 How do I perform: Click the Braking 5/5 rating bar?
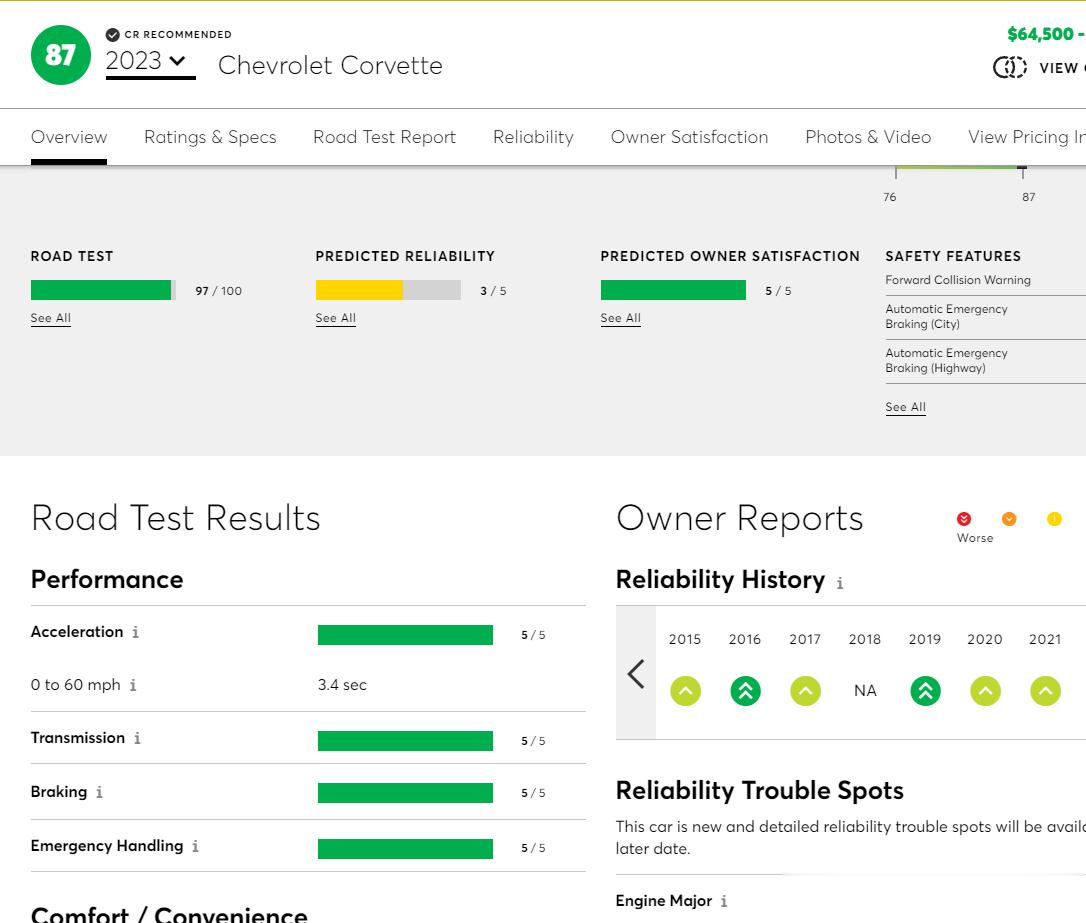tap(405, 793)
